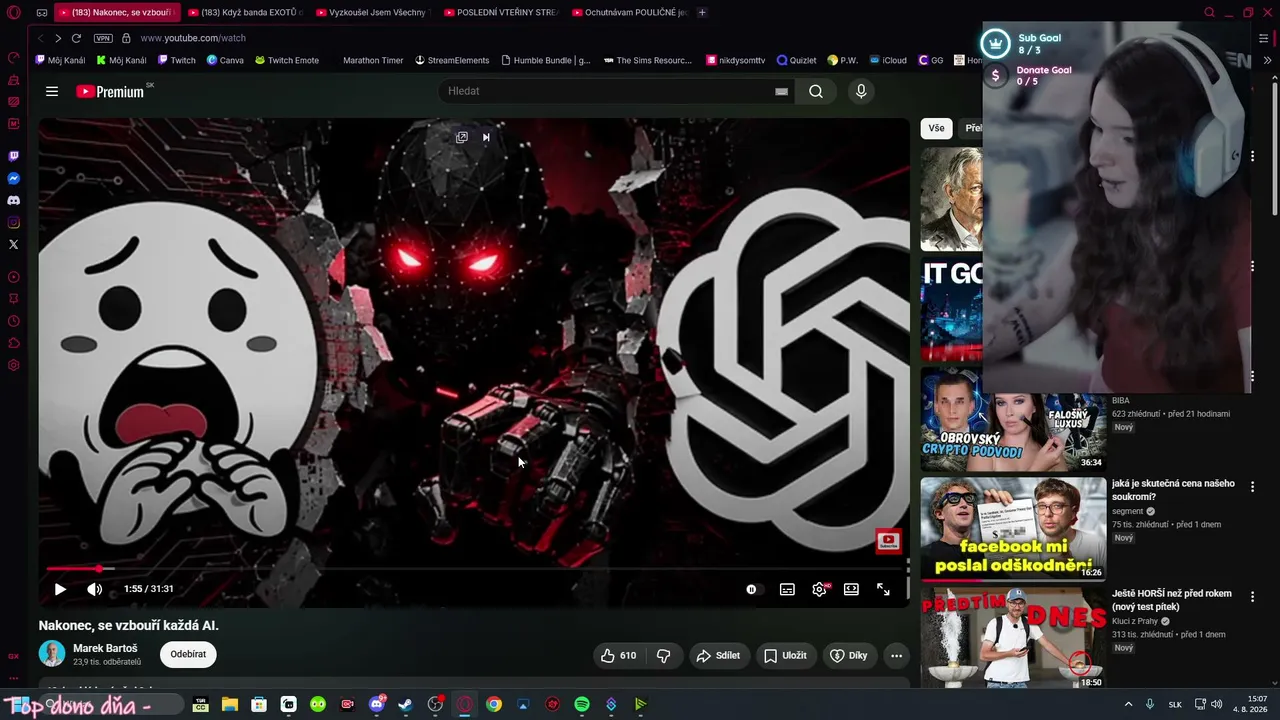Open the StreamElements bookmark
This screenshot has width=1280, height=720.
coord(453,60)
